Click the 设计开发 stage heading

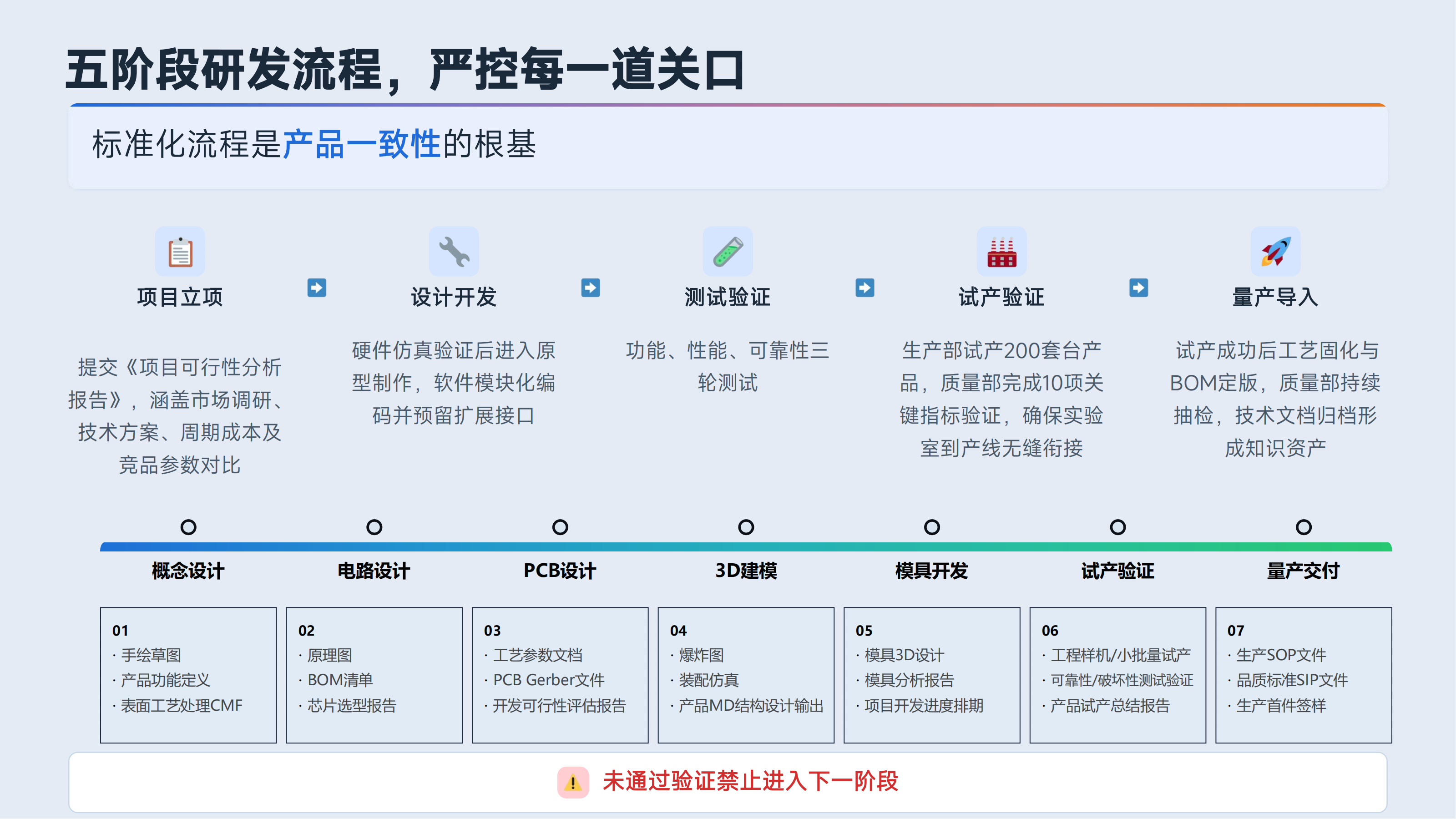(x=453, y=297)
